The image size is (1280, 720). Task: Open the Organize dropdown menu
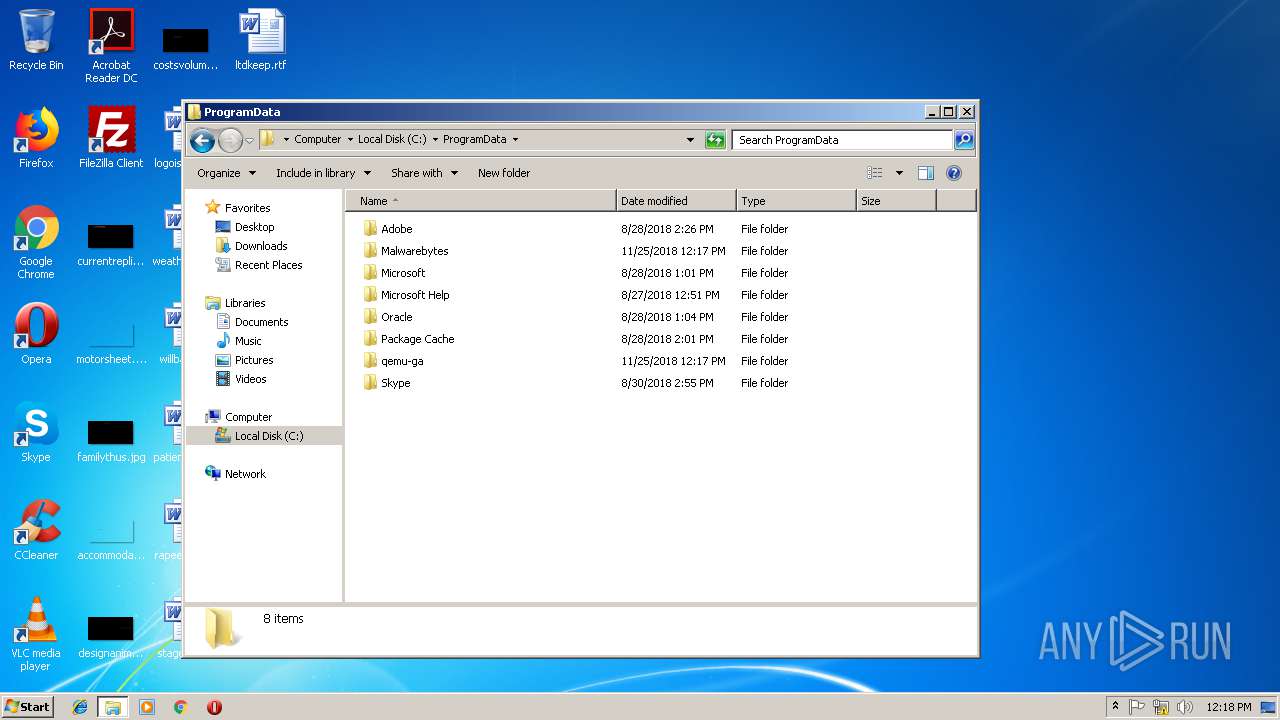pos(227,173)
